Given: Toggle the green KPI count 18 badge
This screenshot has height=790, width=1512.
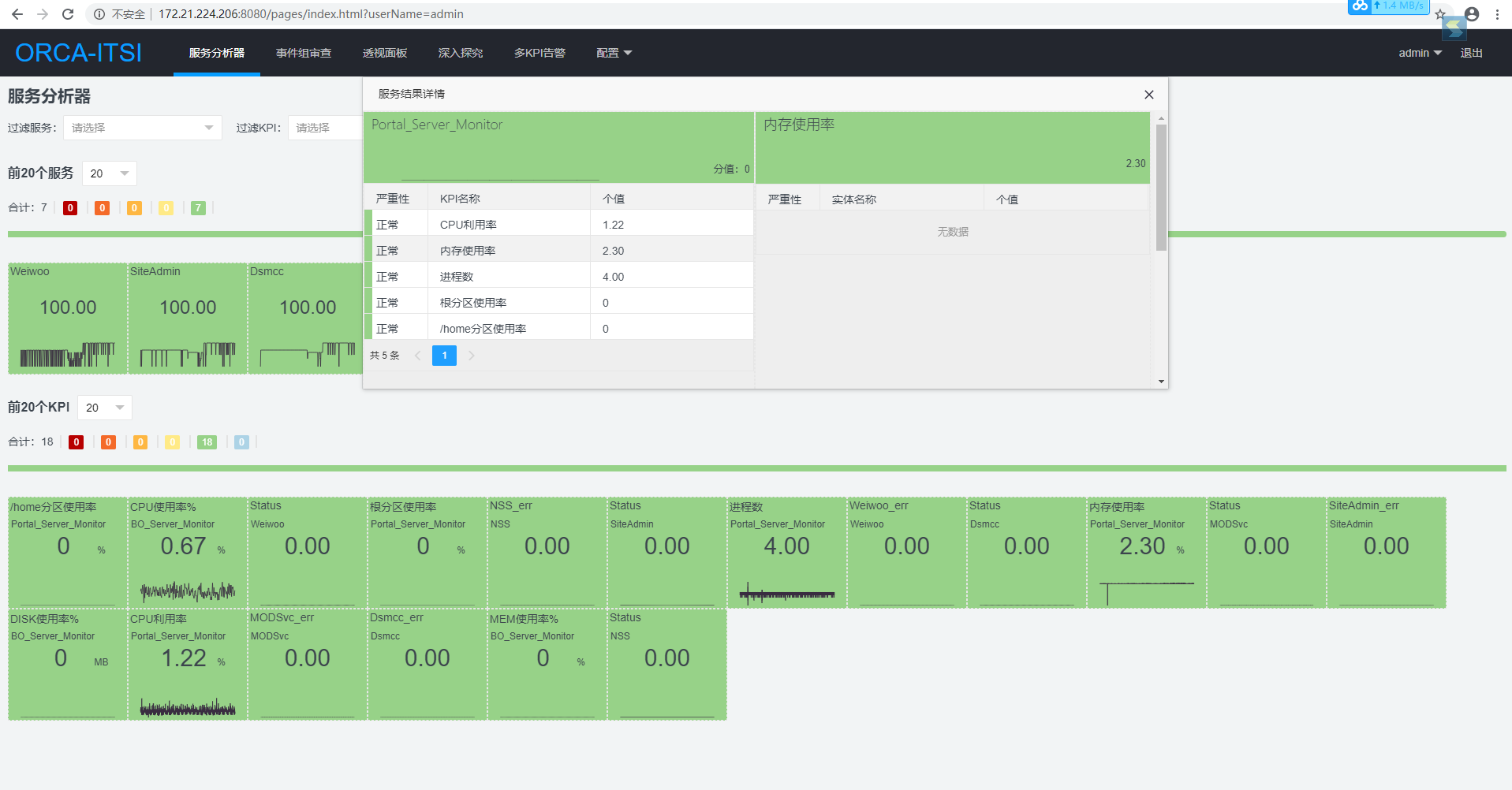Looking at the screenshot, I should pos(207,442).
